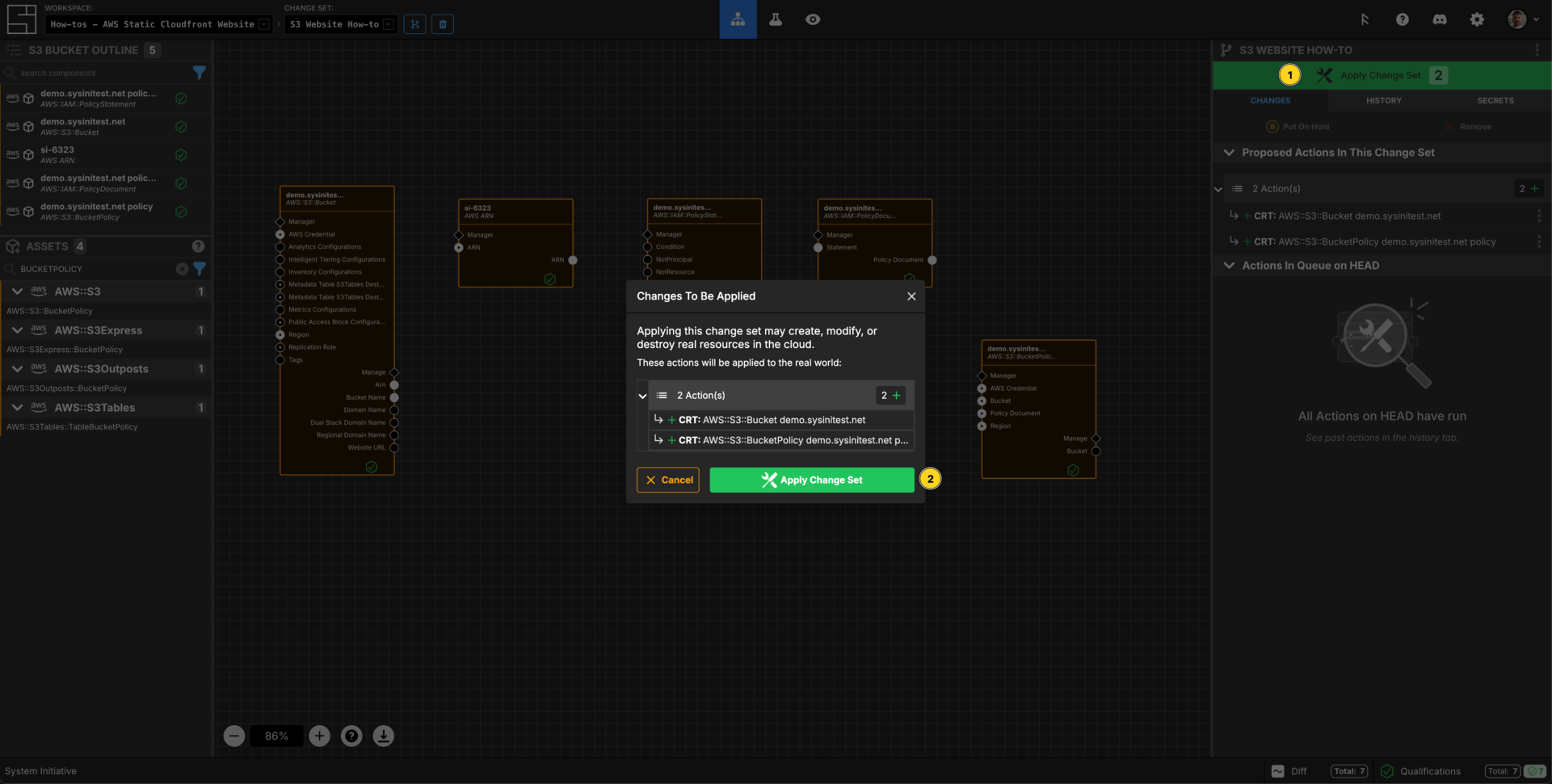Select the si-6323 node on canvas

coord(515,243)
